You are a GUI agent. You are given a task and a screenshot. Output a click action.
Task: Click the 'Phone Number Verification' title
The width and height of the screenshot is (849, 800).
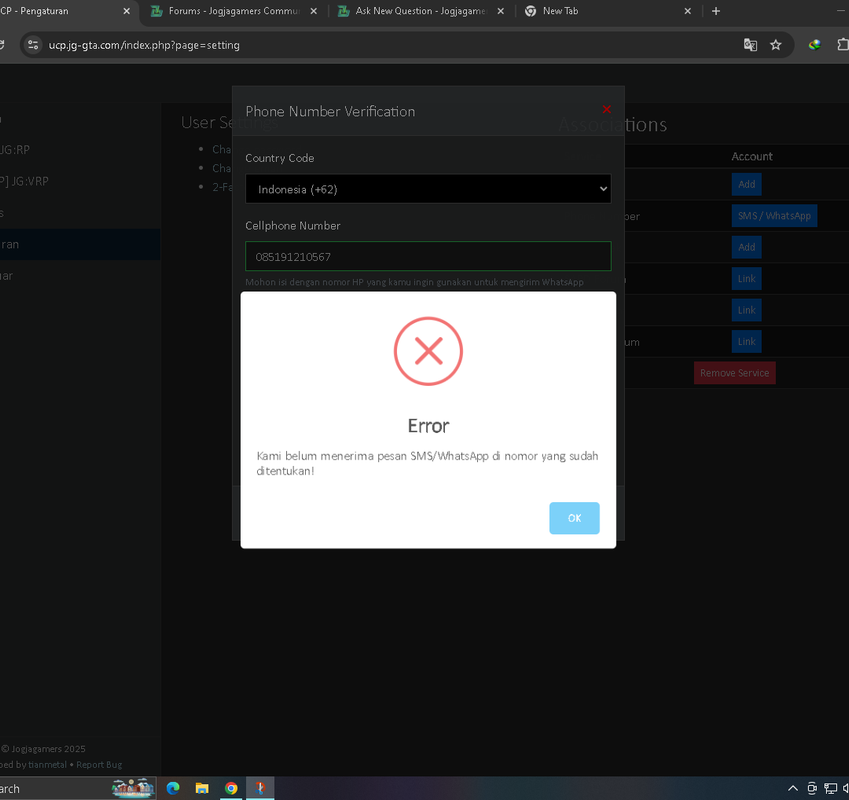[x=330, y=112]
